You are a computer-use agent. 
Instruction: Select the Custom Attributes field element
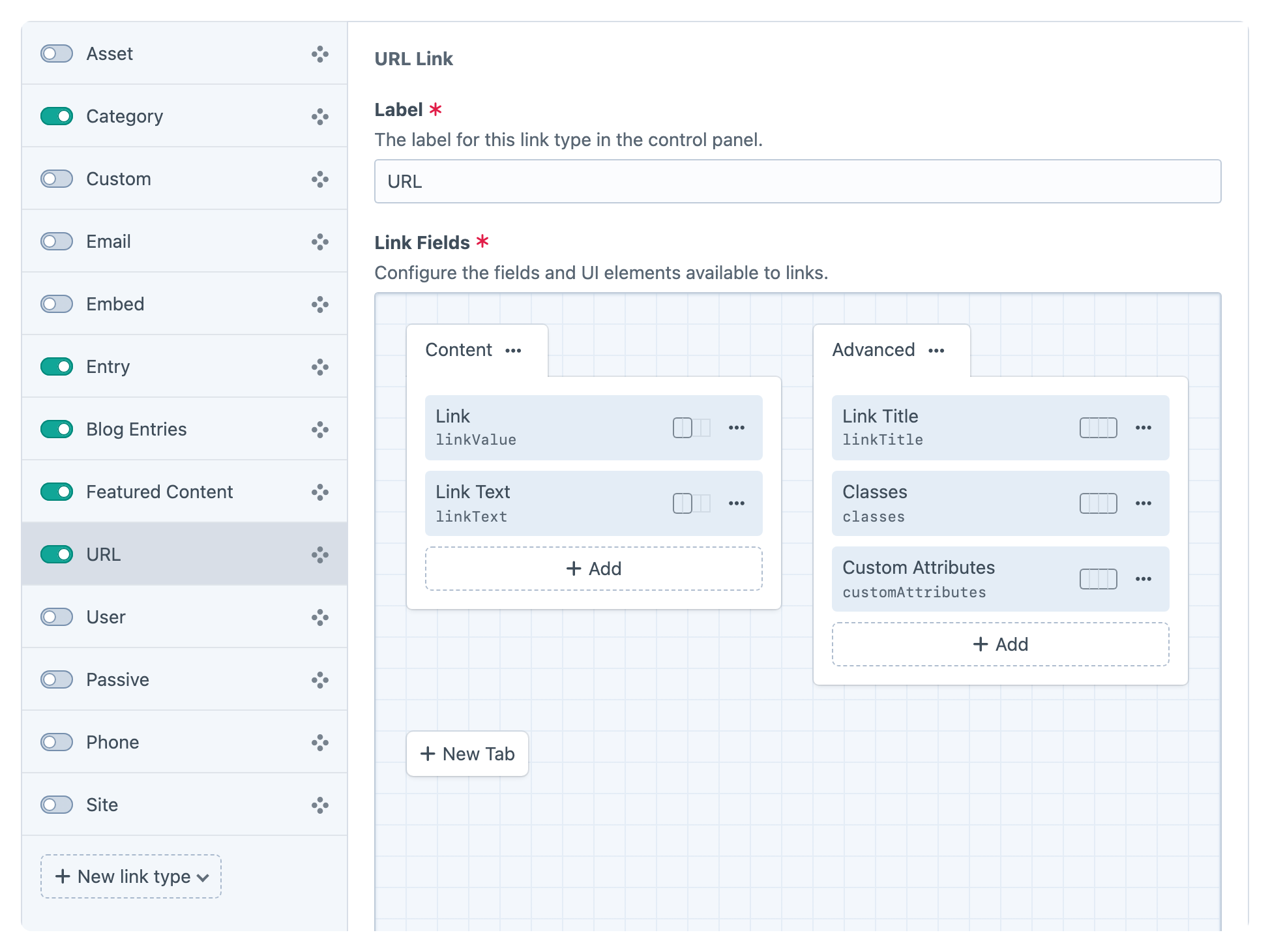pyautogui.click(x=1001, y=579)
